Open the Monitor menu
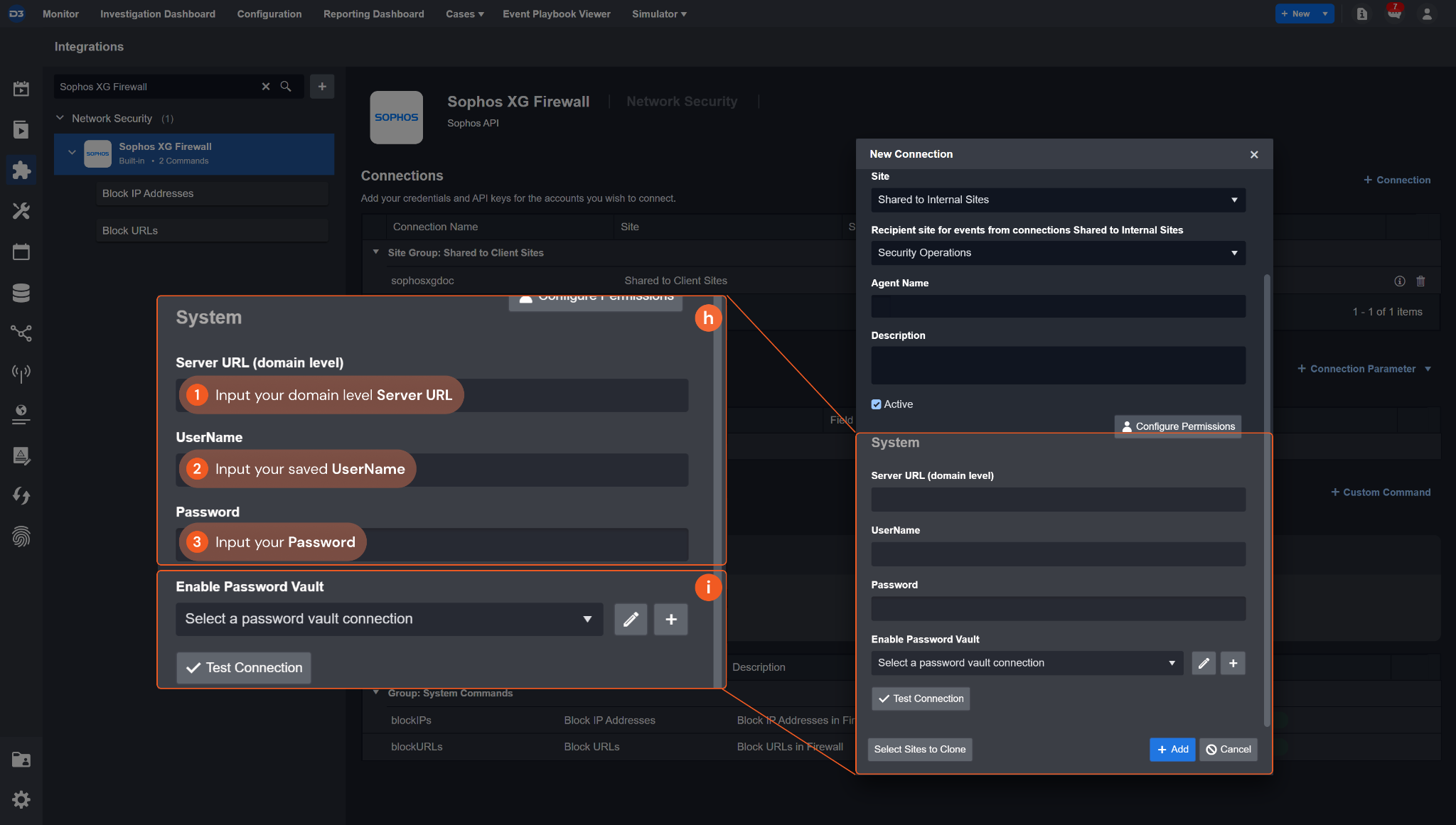The width and height of the screenshot is (1456, 825). [60, 14]
